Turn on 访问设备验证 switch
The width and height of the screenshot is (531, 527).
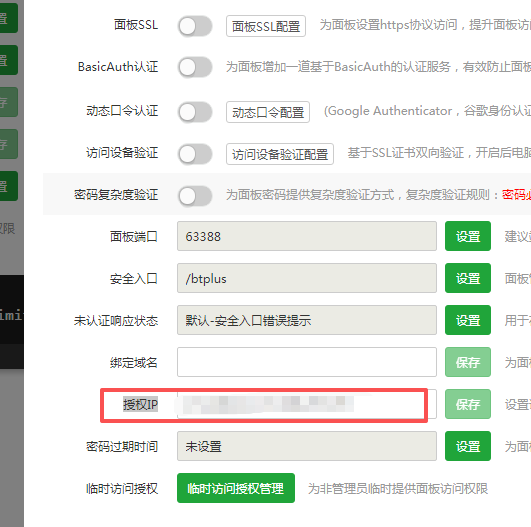click(x=195, y=154)
